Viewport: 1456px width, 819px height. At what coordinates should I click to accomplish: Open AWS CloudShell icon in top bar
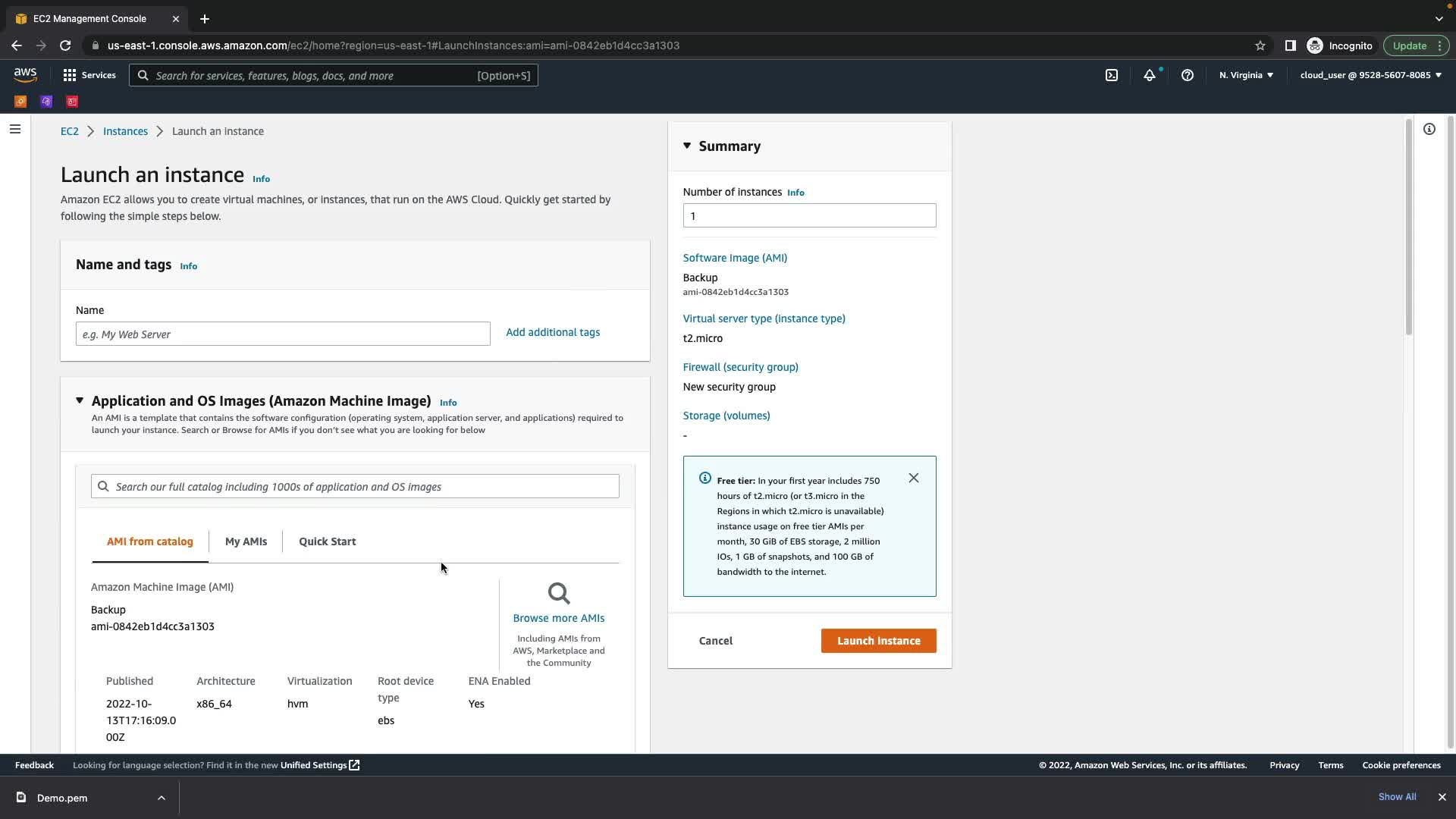[x=1112, y=75]
